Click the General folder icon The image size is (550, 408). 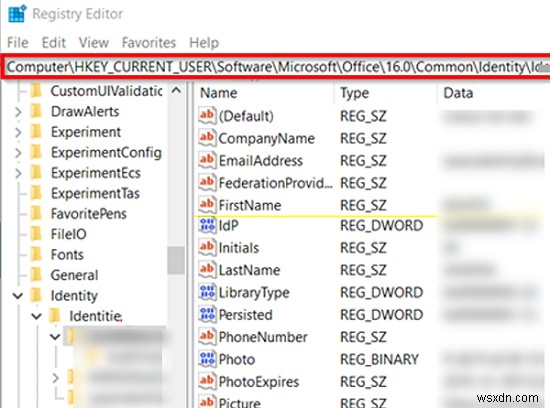[x=36, y=275]
